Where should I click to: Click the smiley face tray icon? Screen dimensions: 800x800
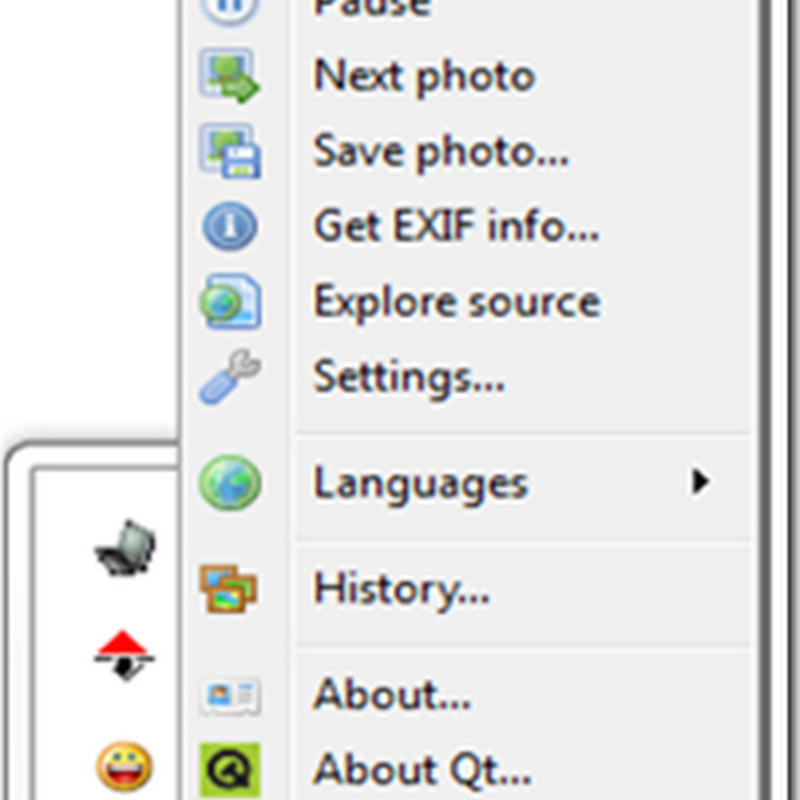[x=124, y=766]
